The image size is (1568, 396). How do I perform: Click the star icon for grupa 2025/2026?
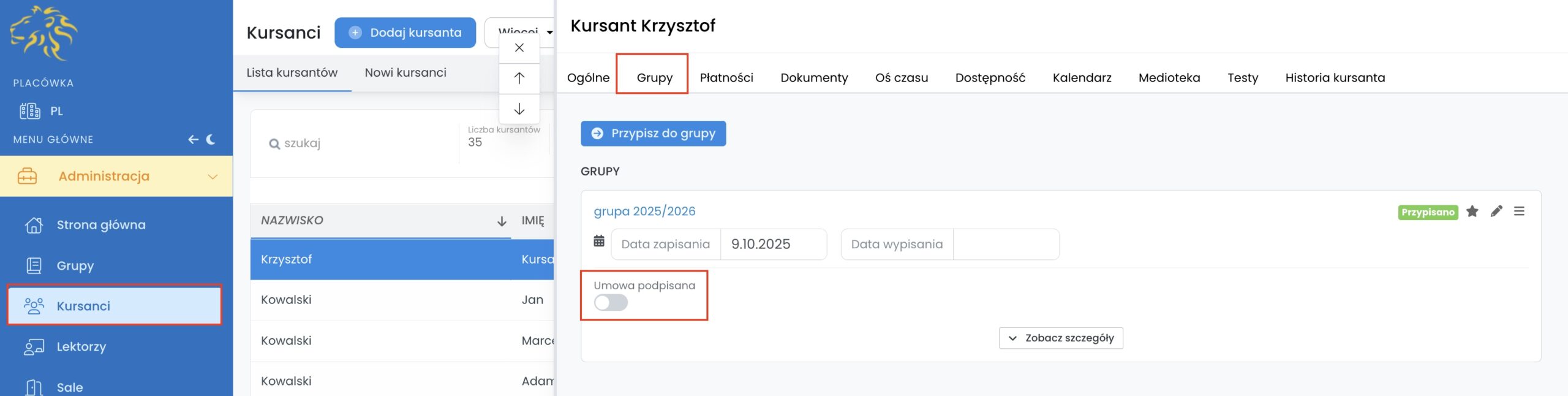[x=1472, y=211]
